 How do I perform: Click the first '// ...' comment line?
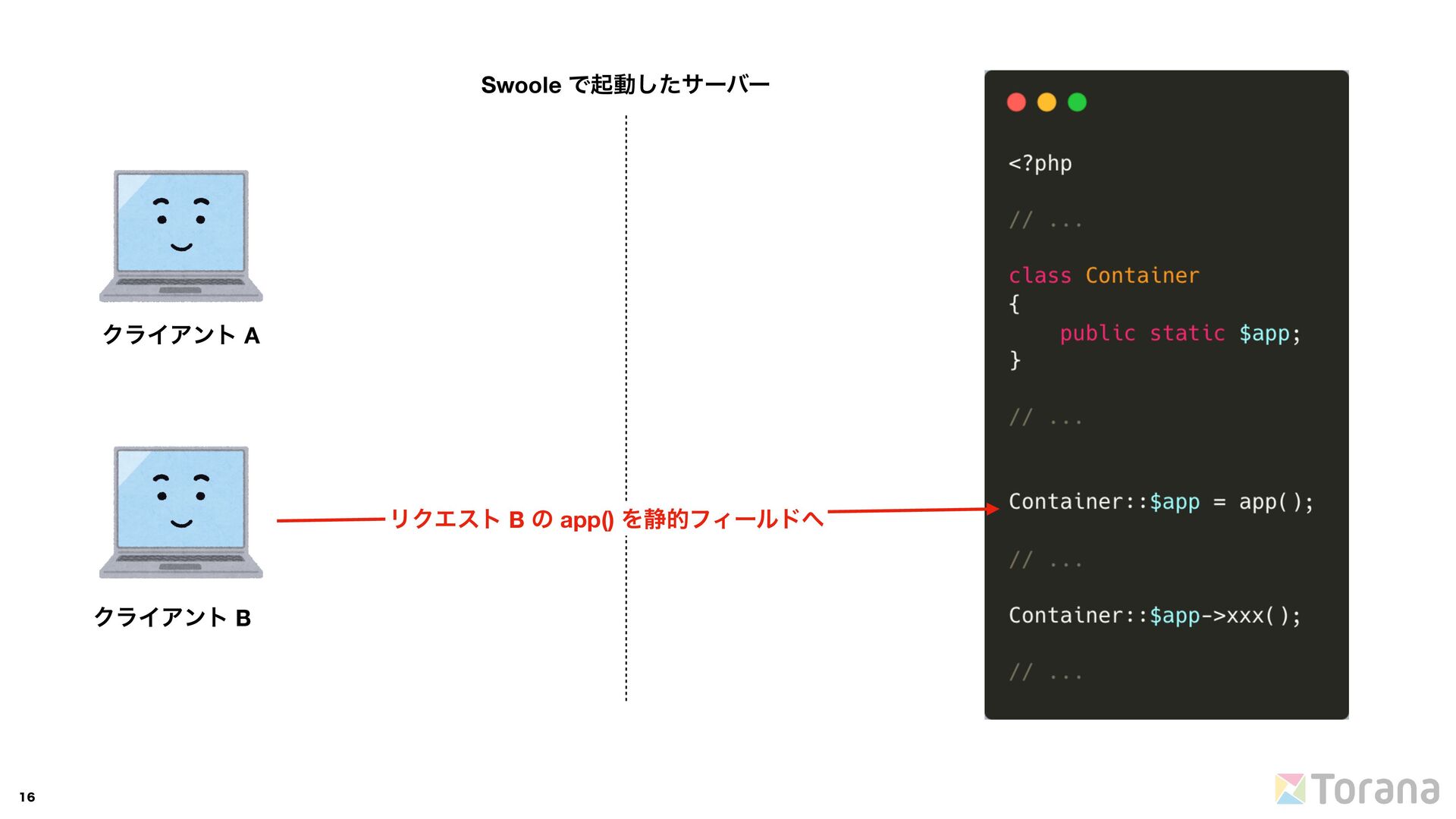[x=1045, y=221]
